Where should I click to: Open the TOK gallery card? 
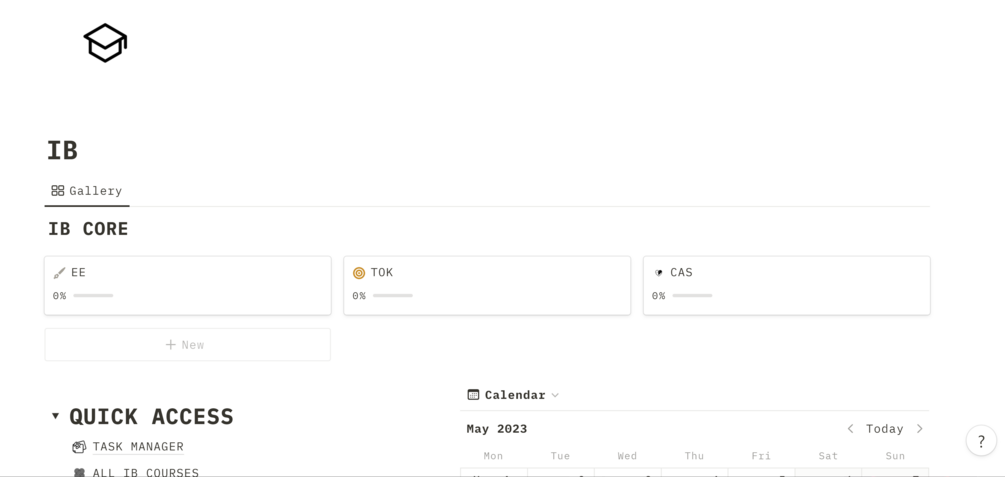point(487,286)
